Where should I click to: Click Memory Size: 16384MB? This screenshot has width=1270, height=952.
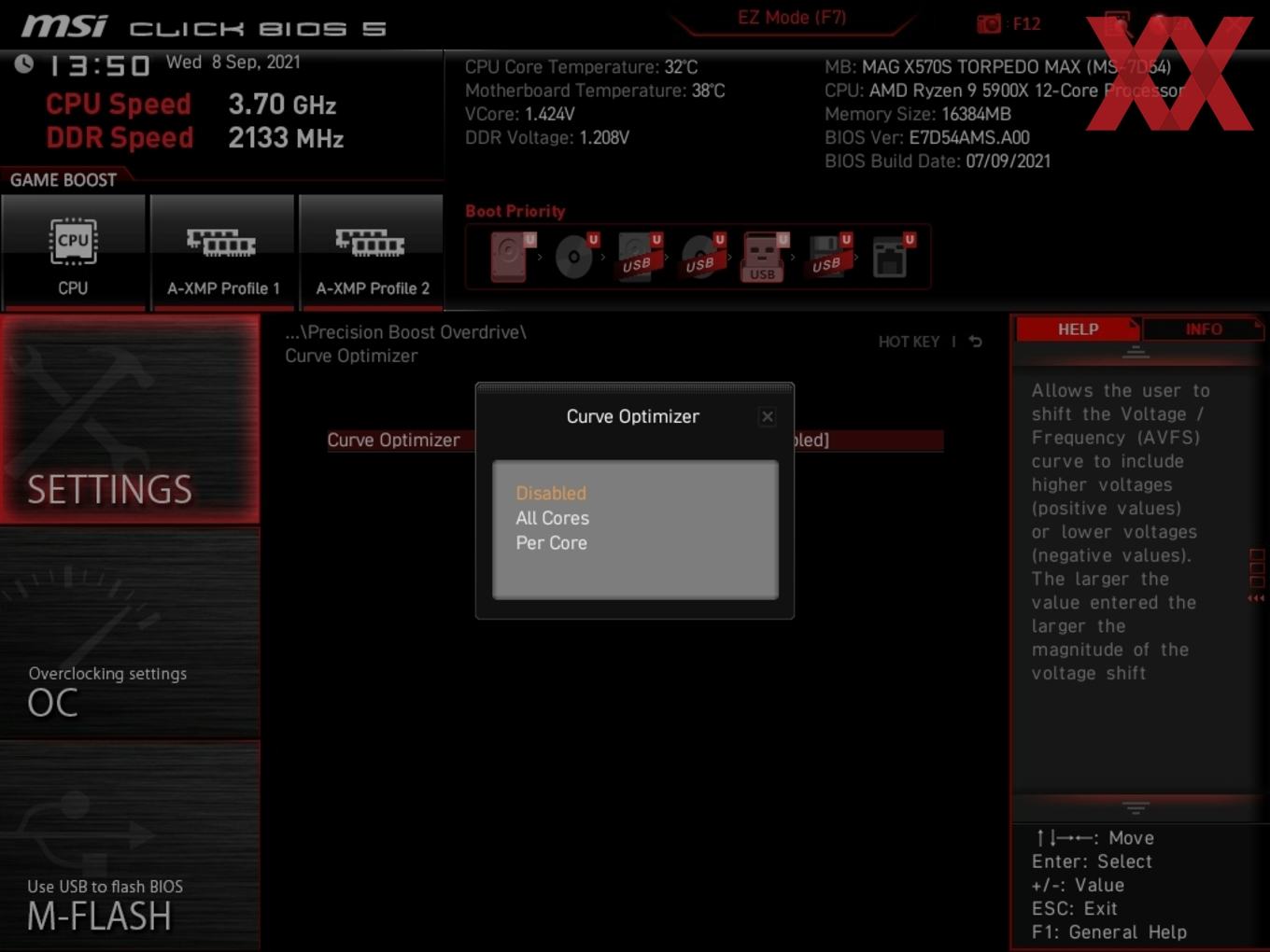[x=918, y=114]
